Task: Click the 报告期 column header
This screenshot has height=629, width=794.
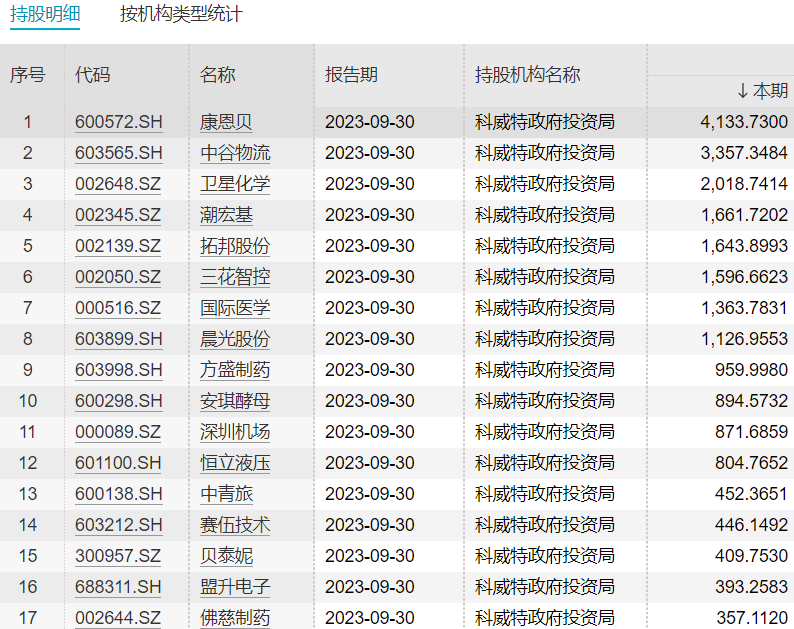Action: pyautogui.click(x=351, y=75)
